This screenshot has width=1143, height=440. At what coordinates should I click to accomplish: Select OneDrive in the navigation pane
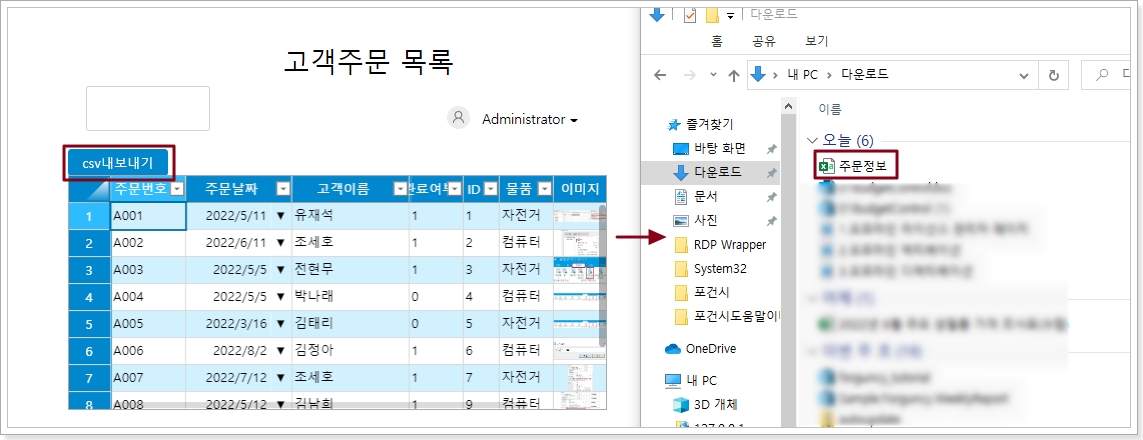710,348
